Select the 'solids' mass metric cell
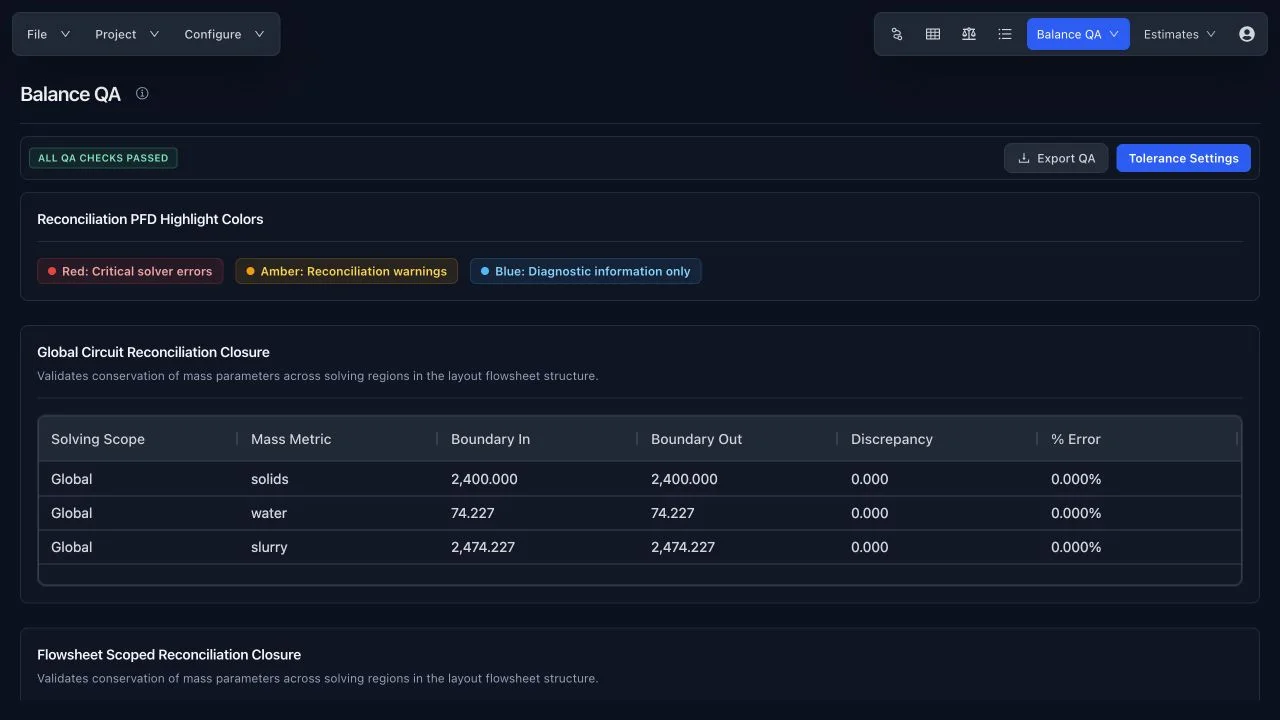The height and width of the screenshot is (720, 1280). tap(337, 479)
